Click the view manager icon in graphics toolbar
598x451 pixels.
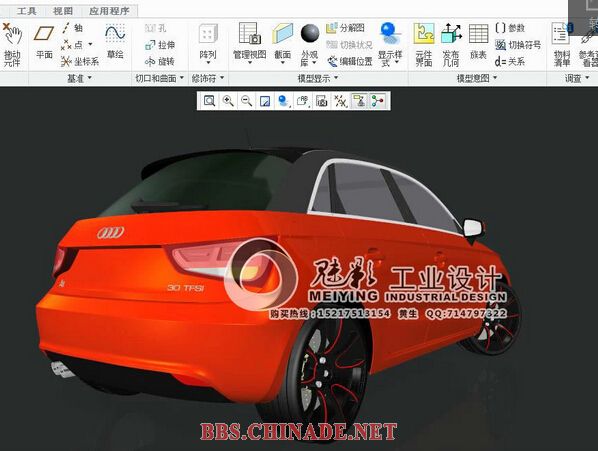[x=322, y=101]
